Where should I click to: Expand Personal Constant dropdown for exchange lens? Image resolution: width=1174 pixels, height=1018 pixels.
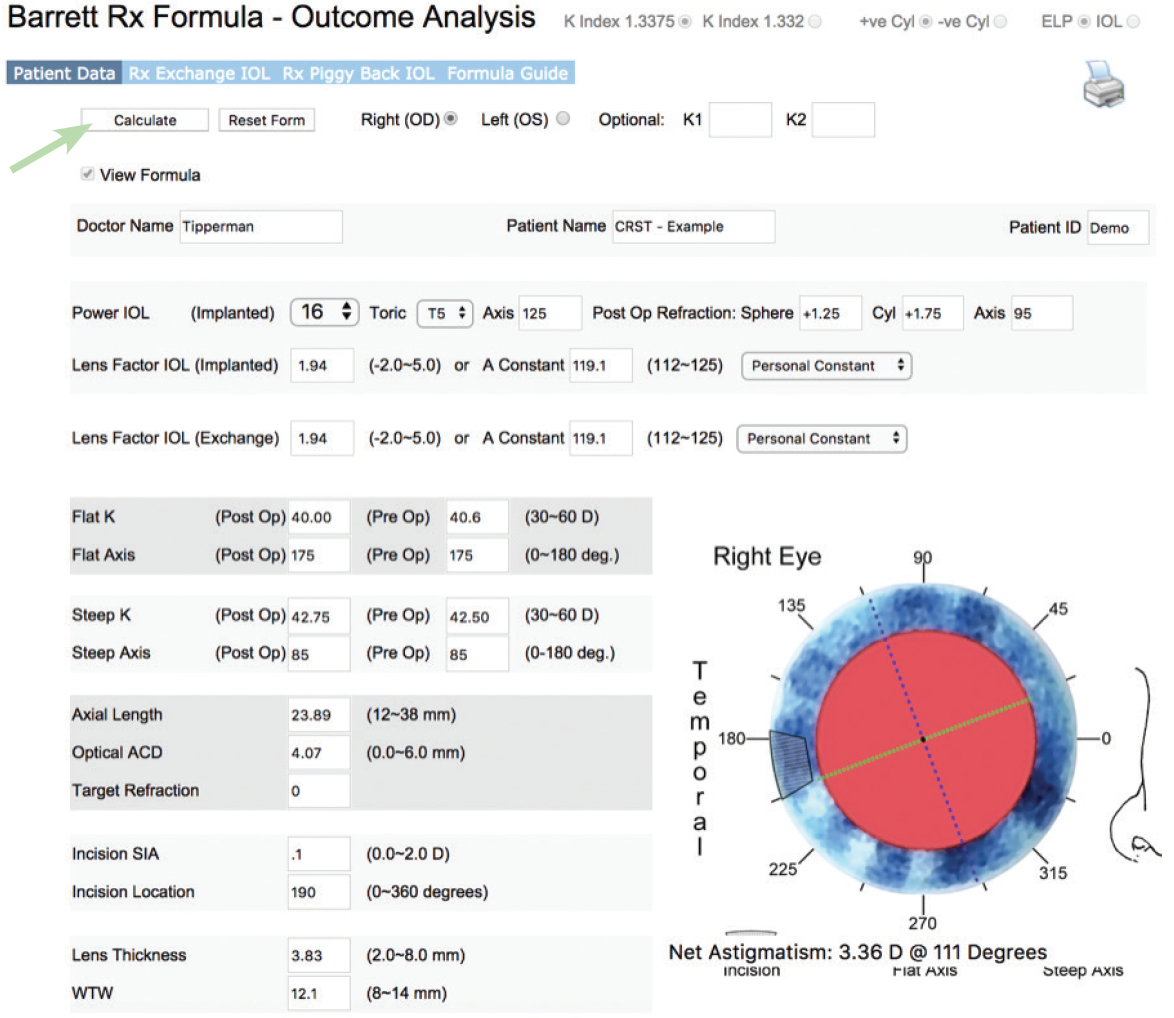click(x=822, y=439)
